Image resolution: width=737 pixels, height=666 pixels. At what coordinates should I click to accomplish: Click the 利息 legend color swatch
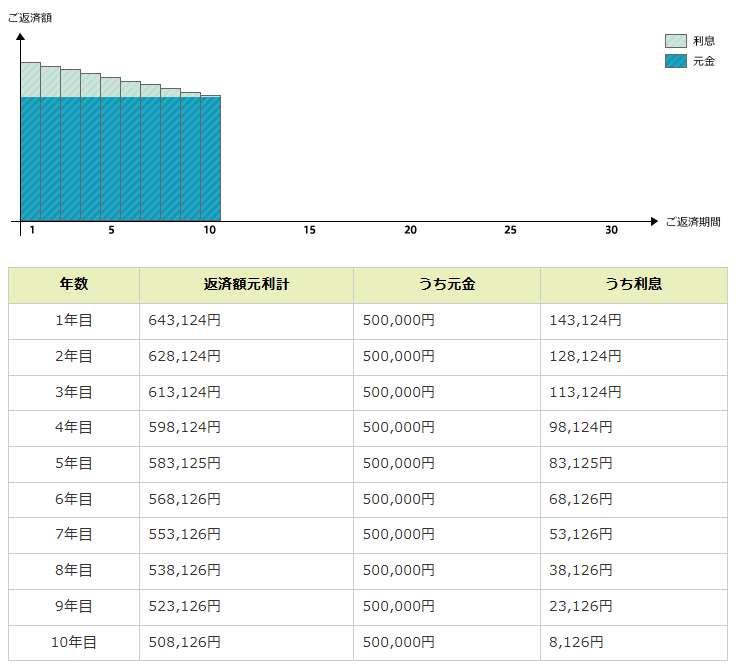(x=676, y=41)
